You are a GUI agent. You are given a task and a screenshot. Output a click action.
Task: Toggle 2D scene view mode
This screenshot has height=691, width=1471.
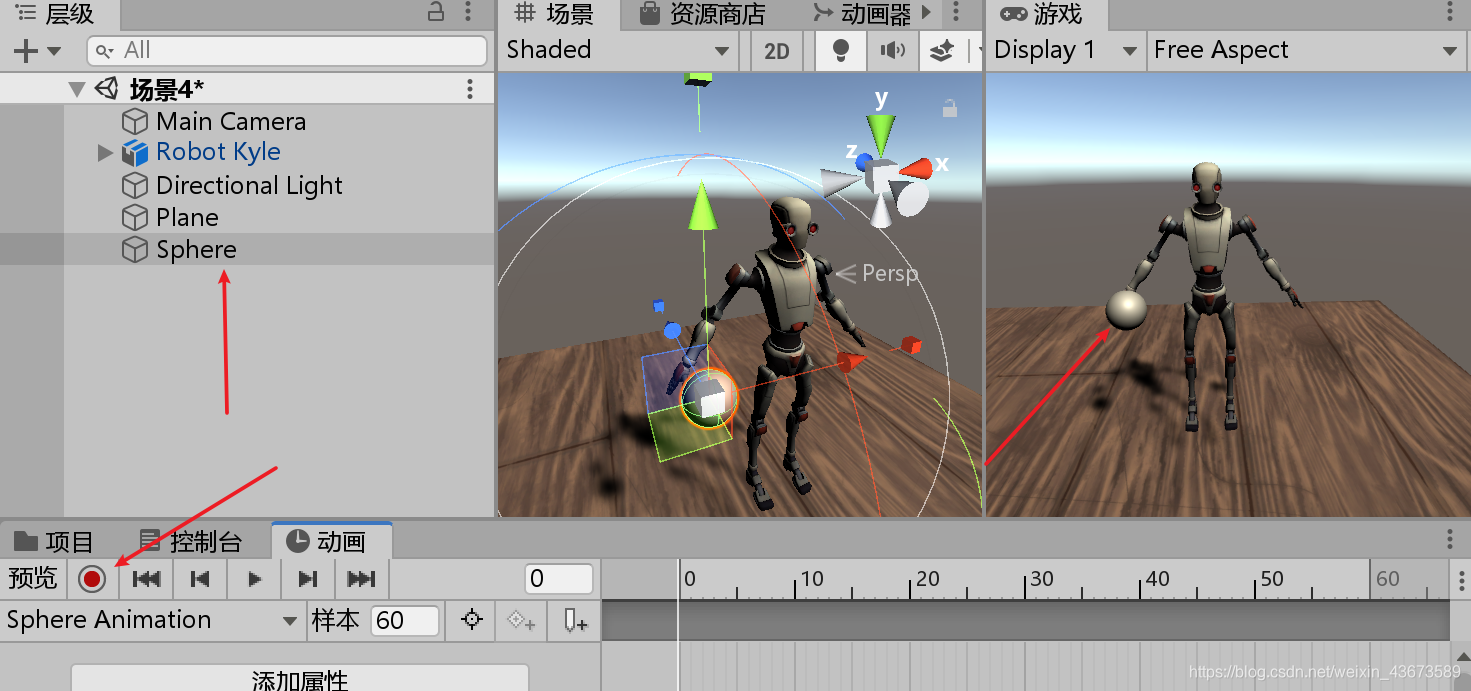click(777, 51)
